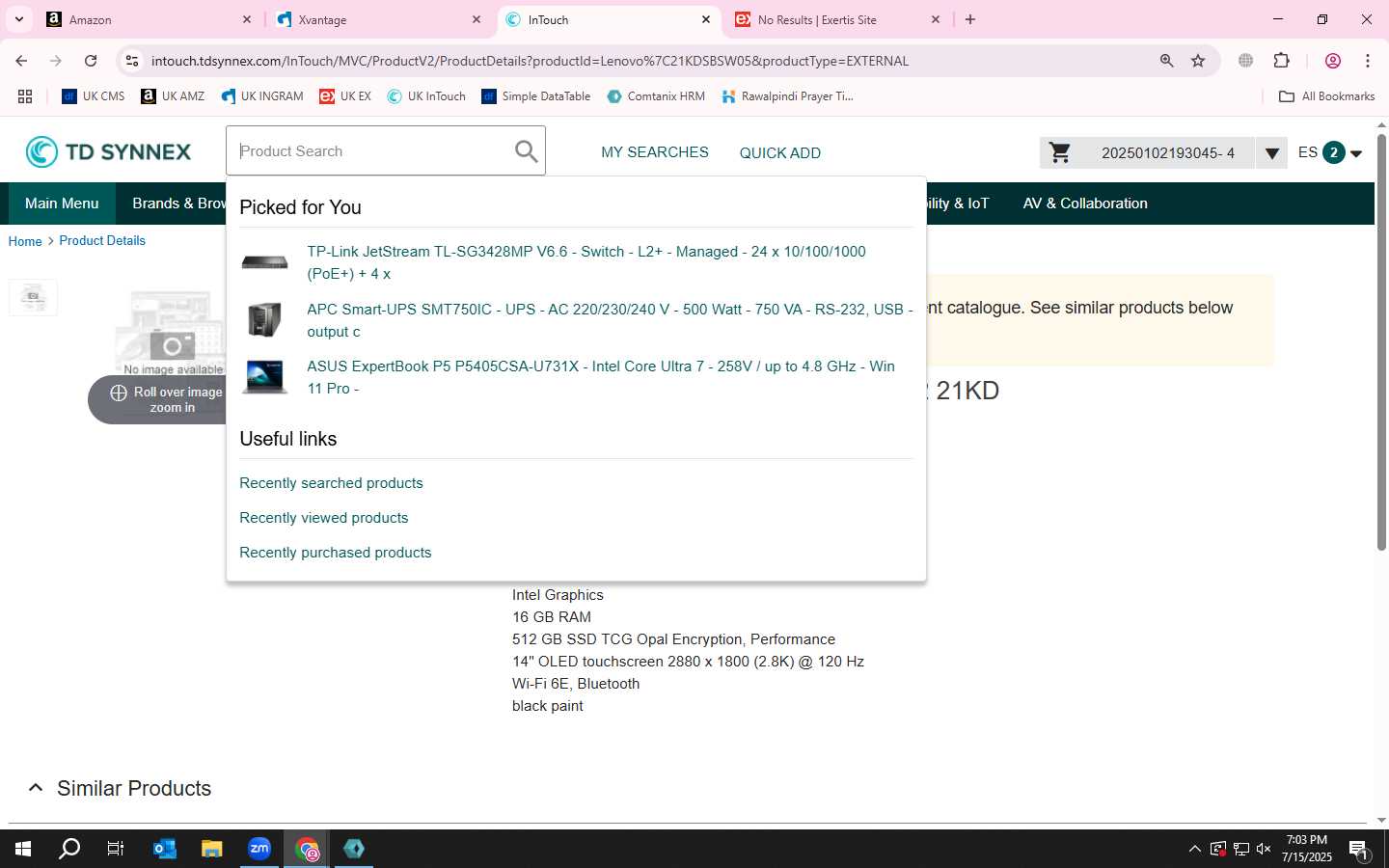Image resolution: width=1389 pixels, height=868 pixels.
Task: Open the UK InTouch bookmark
Action: (x=426, y=96)
